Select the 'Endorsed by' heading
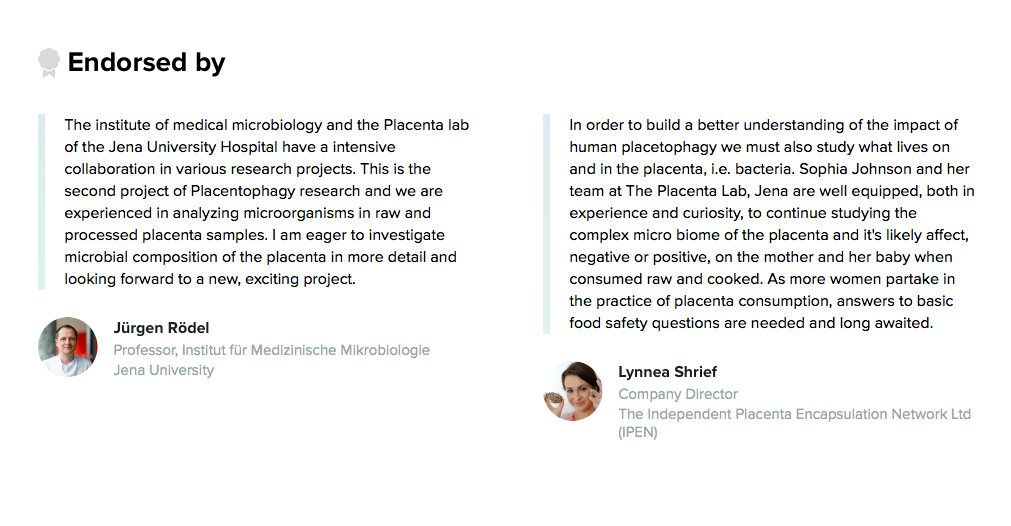The image size is (1011, 526). coord(146,63)
